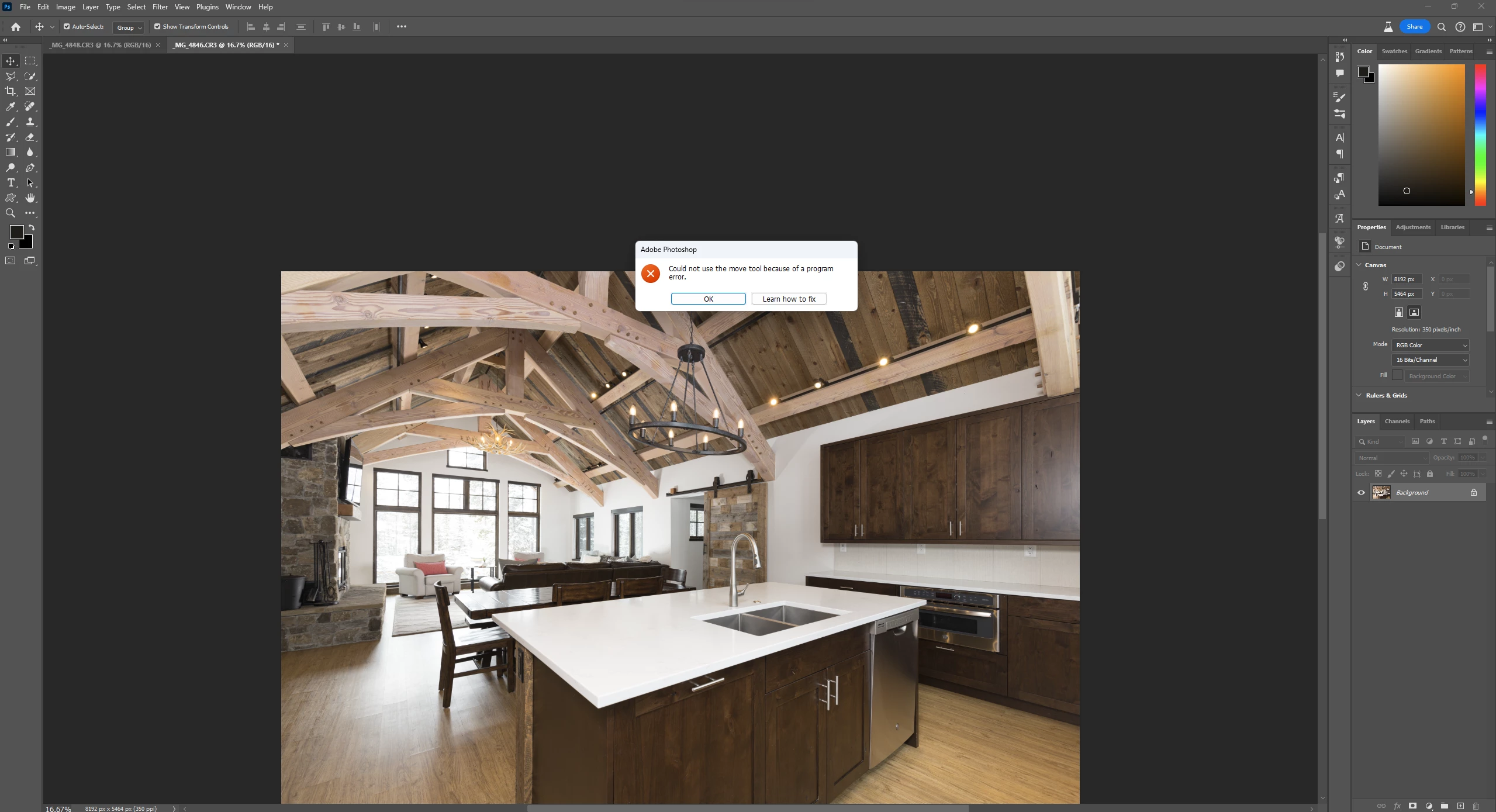The height and width of the screenshot is (812, 1496).
Task: Toggle Show Transform Controls checkbox
Action: pos(157,27)
